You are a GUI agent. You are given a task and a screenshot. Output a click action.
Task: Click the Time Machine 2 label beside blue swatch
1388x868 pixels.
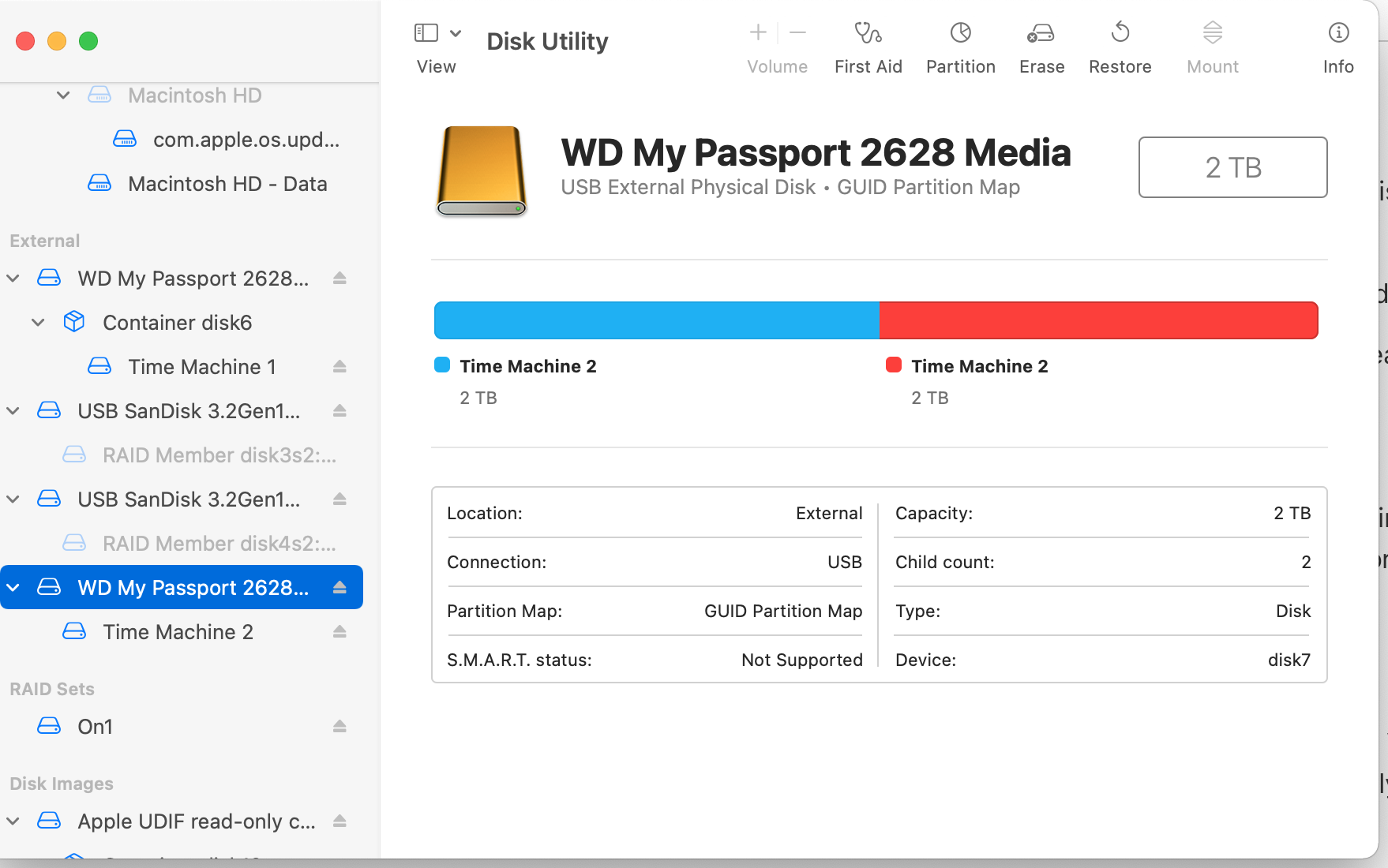[x=528, y=366]
